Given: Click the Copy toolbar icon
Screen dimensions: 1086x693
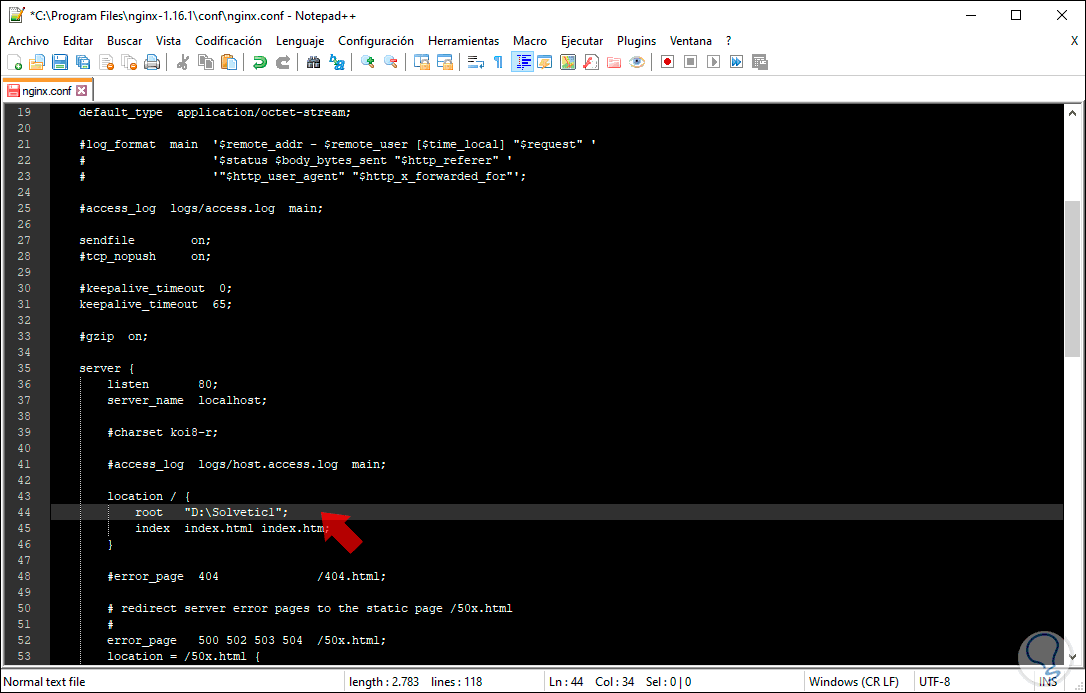Looking at the screenshot, I should [206, 62].
